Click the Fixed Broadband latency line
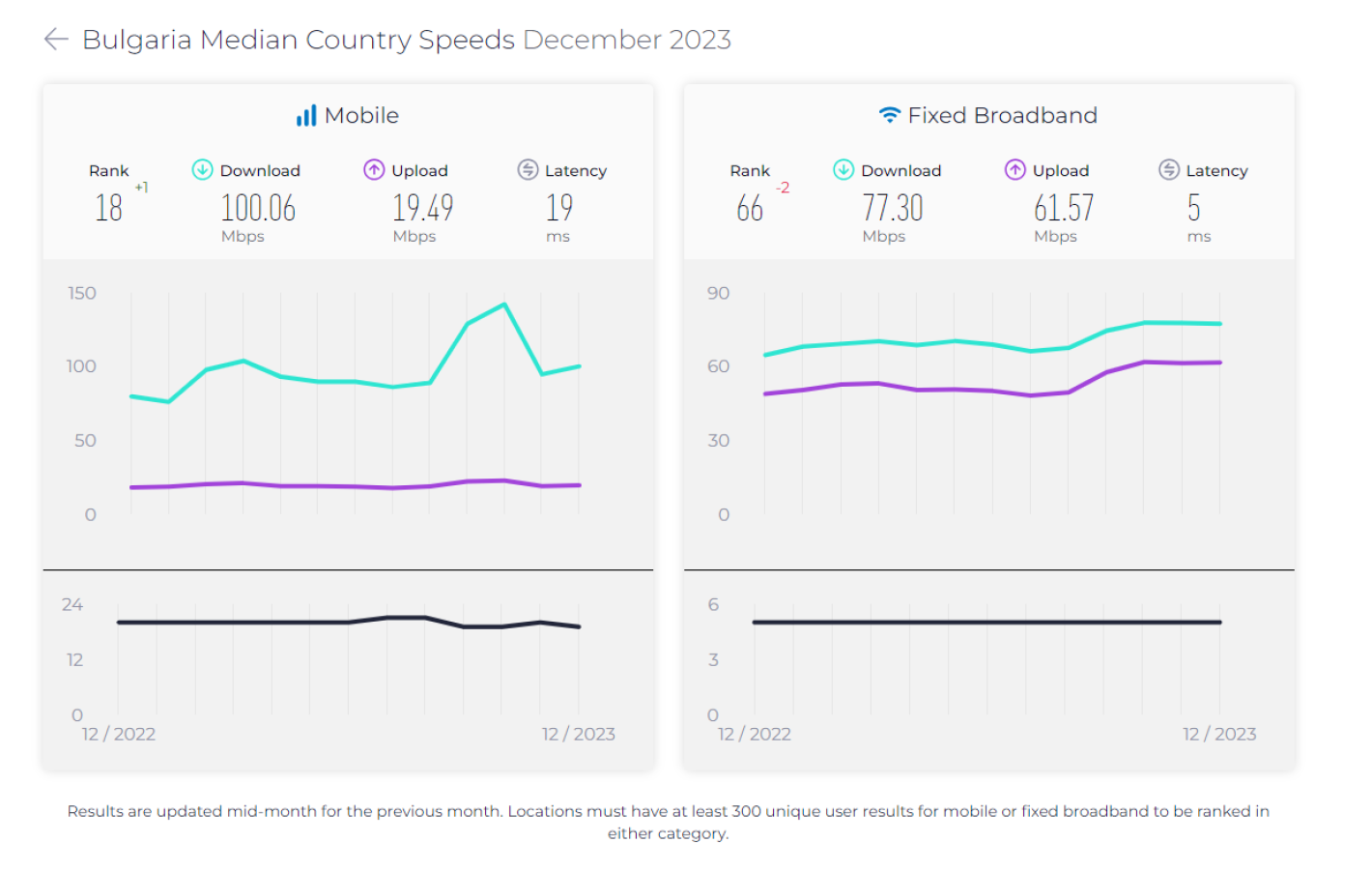The width and height of the screenshot is (1372, 872). coord(987,622)
